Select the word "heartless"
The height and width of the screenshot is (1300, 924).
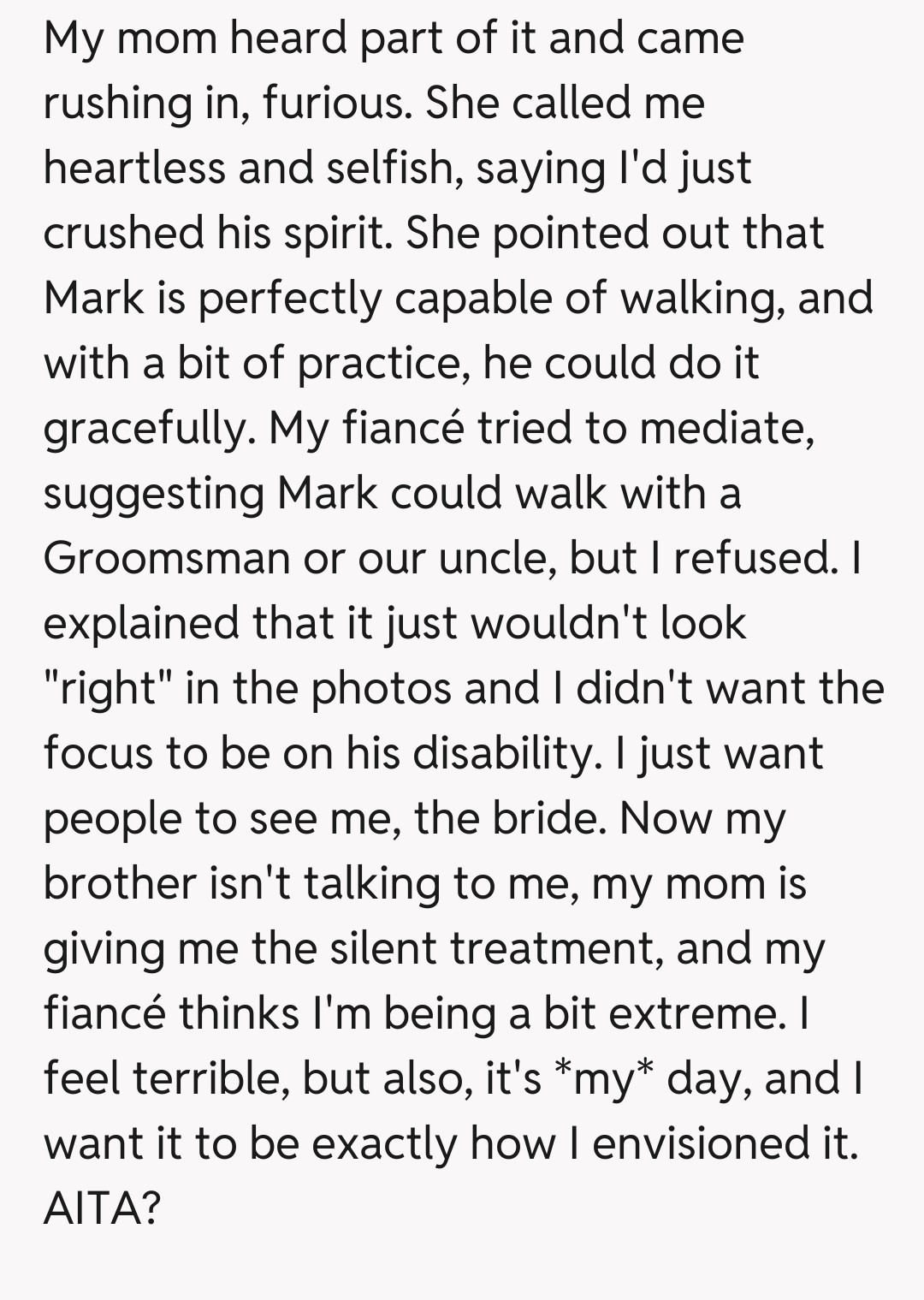[134, 168]
